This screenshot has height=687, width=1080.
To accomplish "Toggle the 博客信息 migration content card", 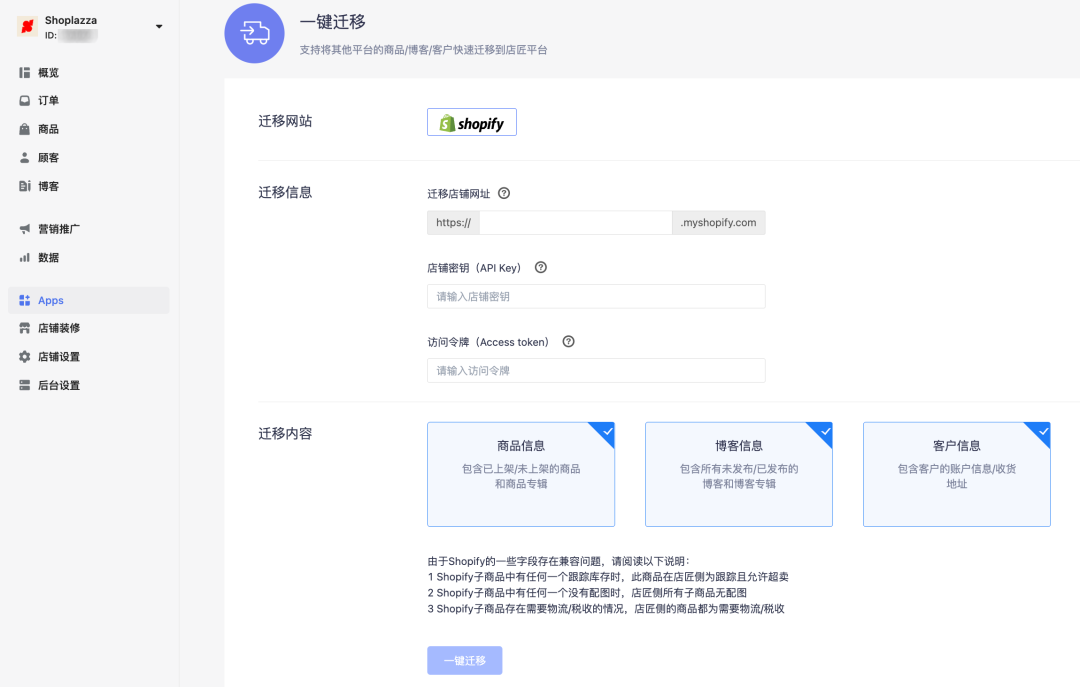I will [739, 474].
